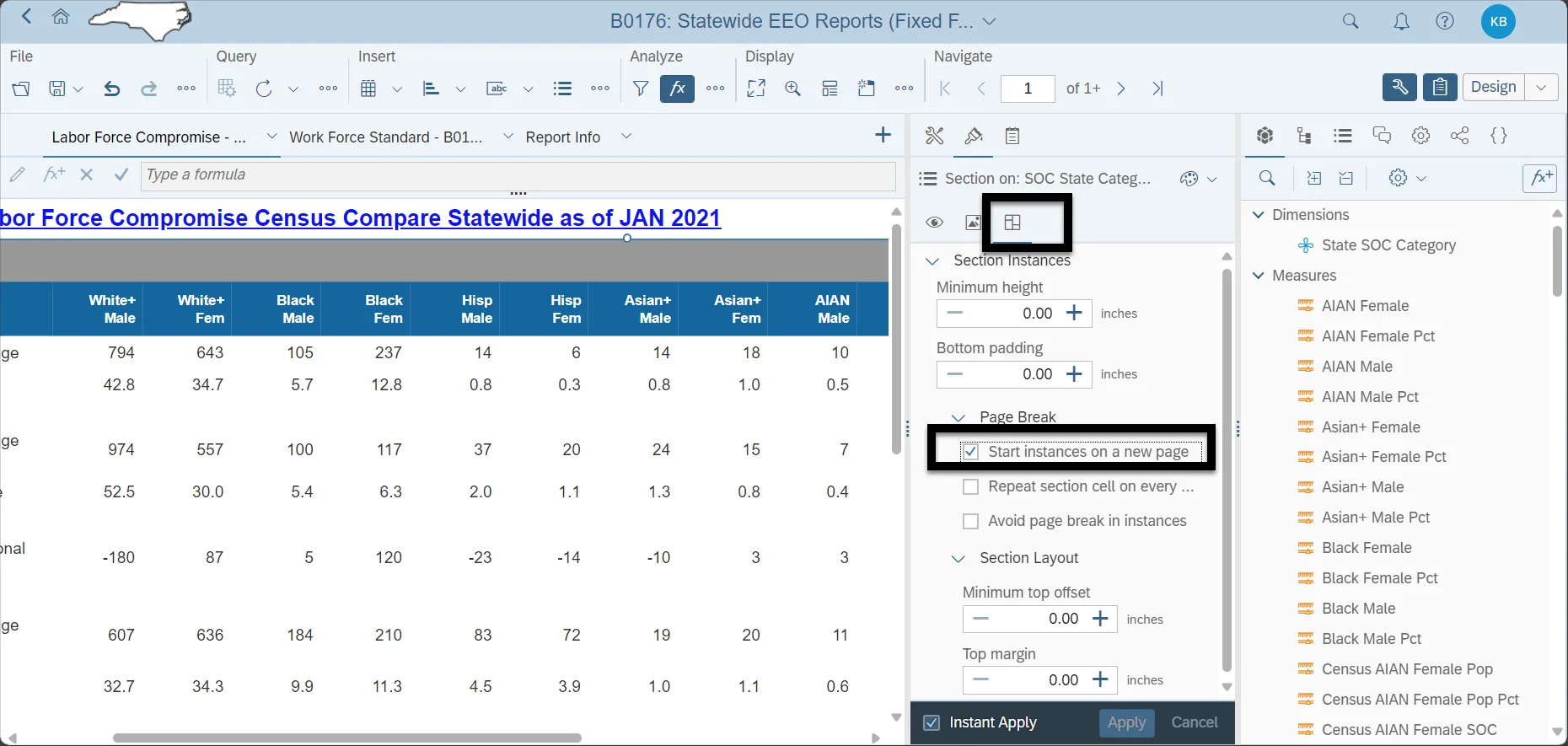Collapse the Measures group
1568x746 pixels.
tap(1259, 276)
